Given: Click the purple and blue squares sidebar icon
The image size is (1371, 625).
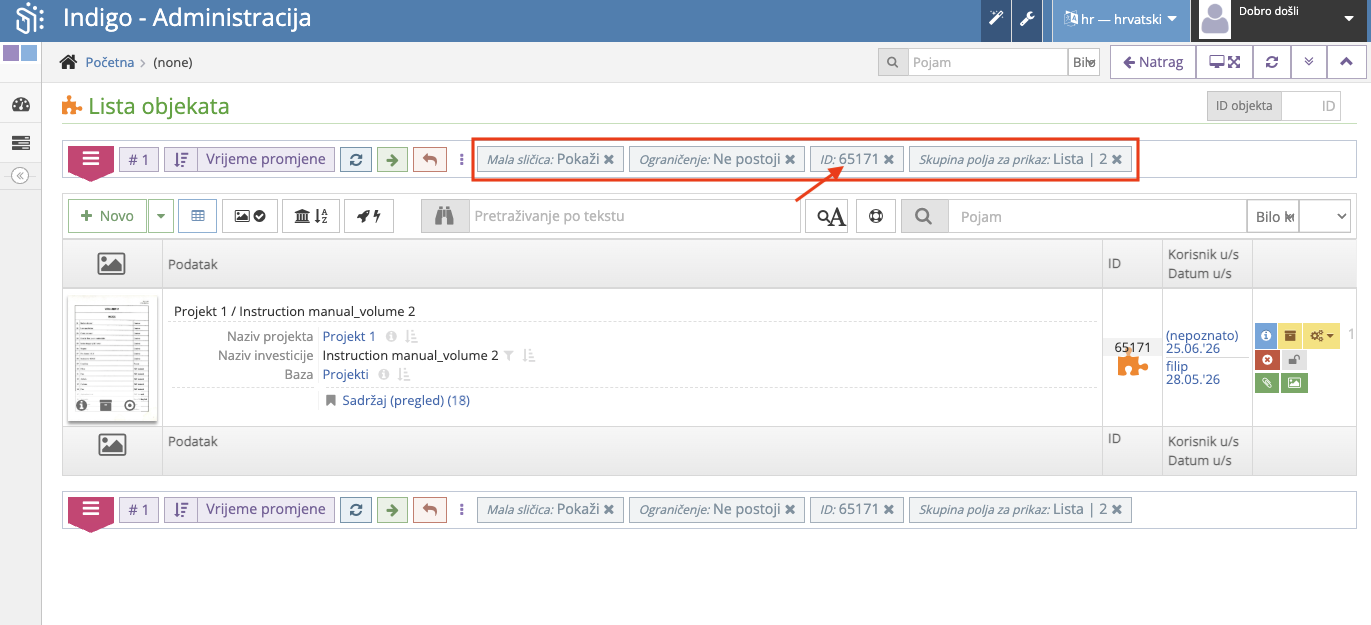Looking at the screenshot, I should [x=20, y=53].
